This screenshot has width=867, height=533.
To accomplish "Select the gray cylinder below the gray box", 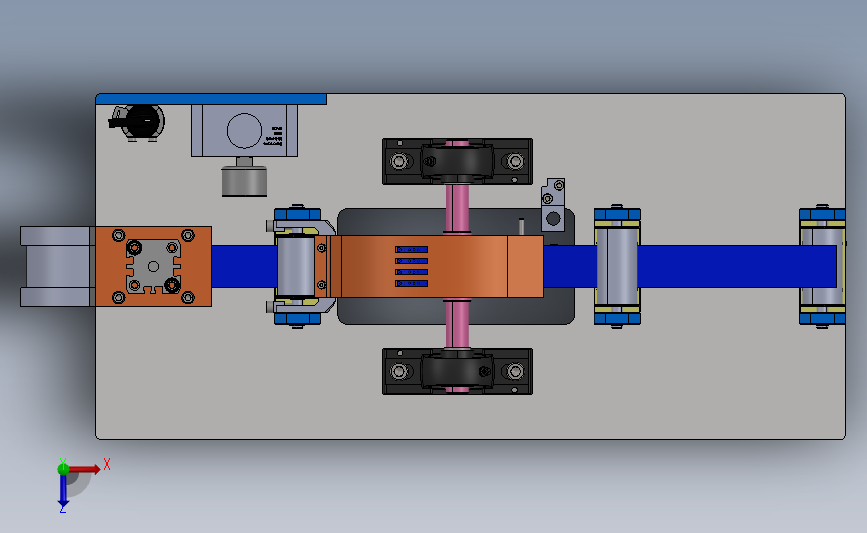I will pyautogui.click(x=244, y=181).
